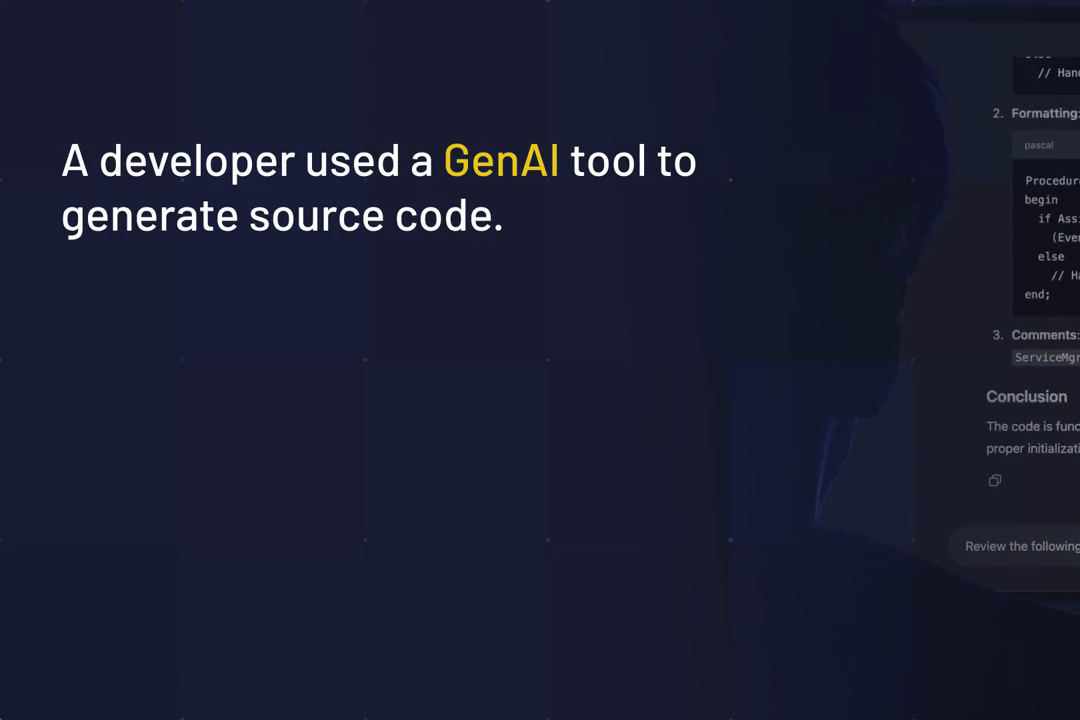Click the 'Comments:' list item heading
1080x720 pixels.
pos(1045,335)
